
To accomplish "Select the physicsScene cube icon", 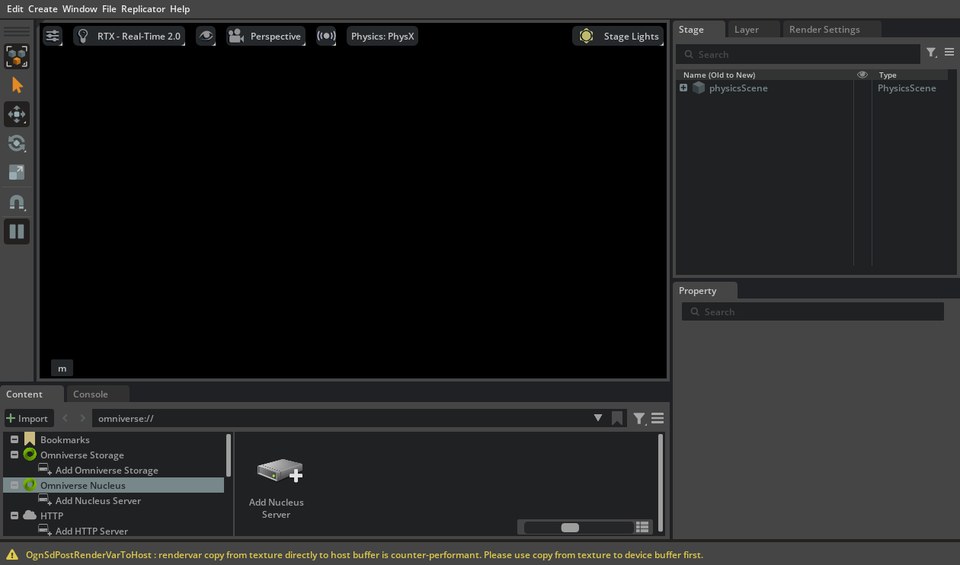I will tap(699, 88).
